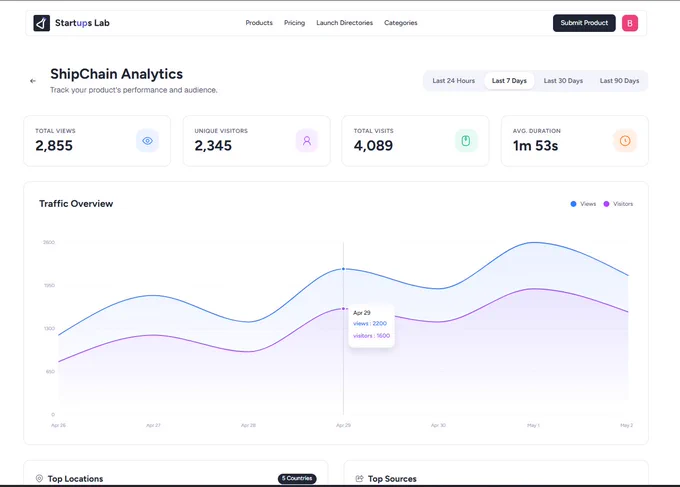Click the pin icon beside Top Locations
Screen dimensions: 680x487
39,478
